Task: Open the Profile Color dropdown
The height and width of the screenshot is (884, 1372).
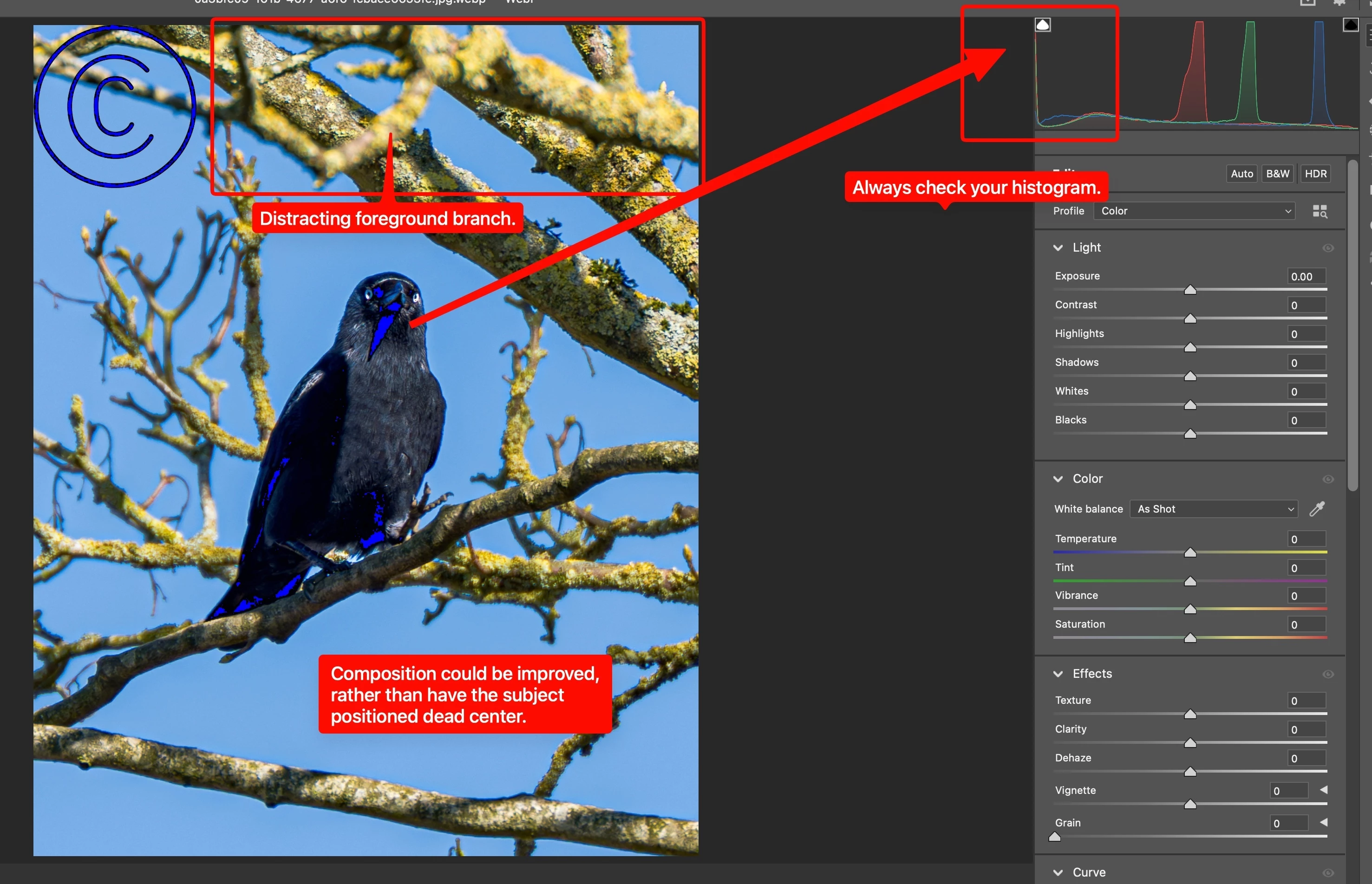Action: tap(1194, 211)
